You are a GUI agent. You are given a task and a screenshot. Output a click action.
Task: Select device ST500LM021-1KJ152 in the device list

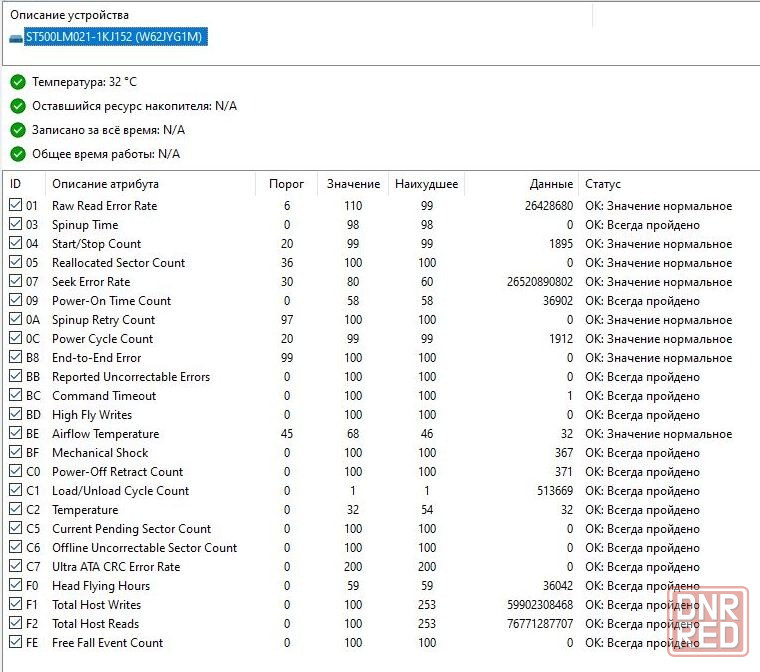click(116, 37)
